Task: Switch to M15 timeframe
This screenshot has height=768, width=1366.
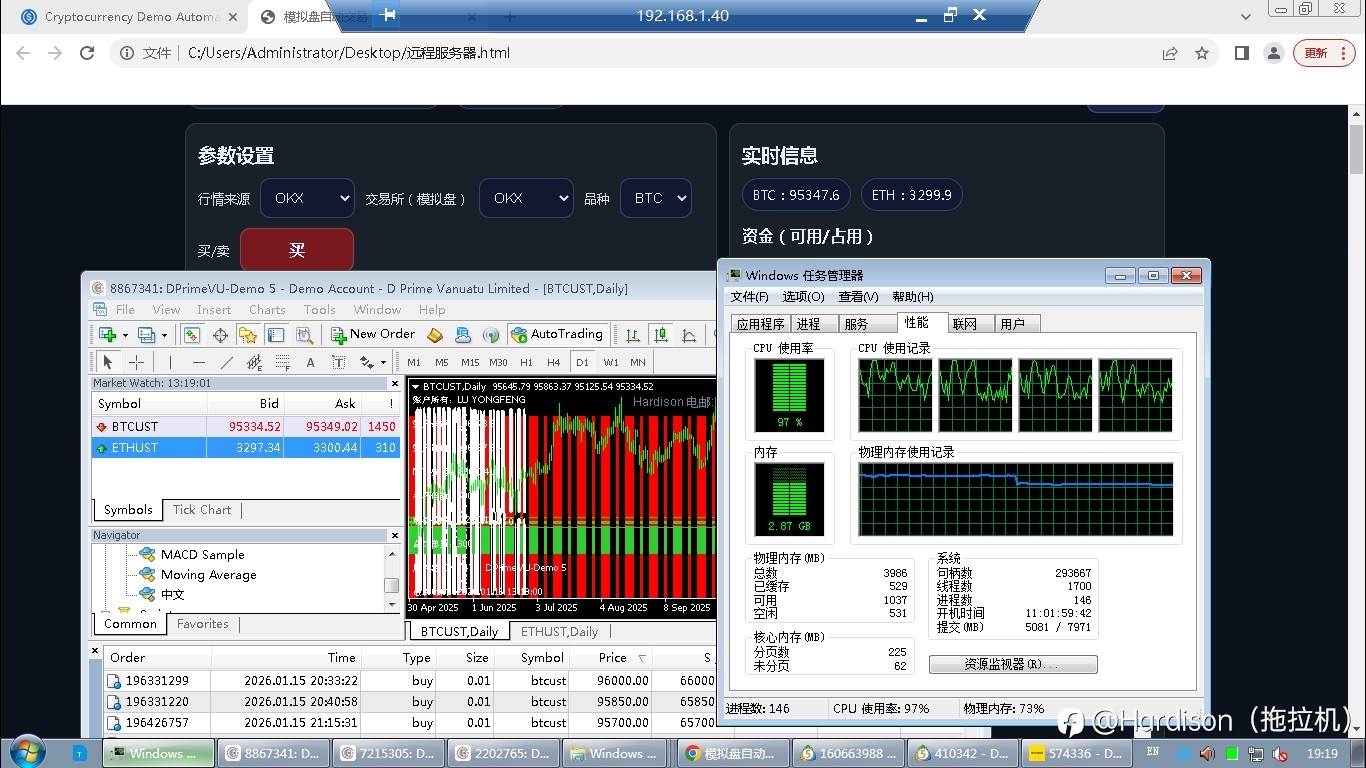Action: click(470, 362)
